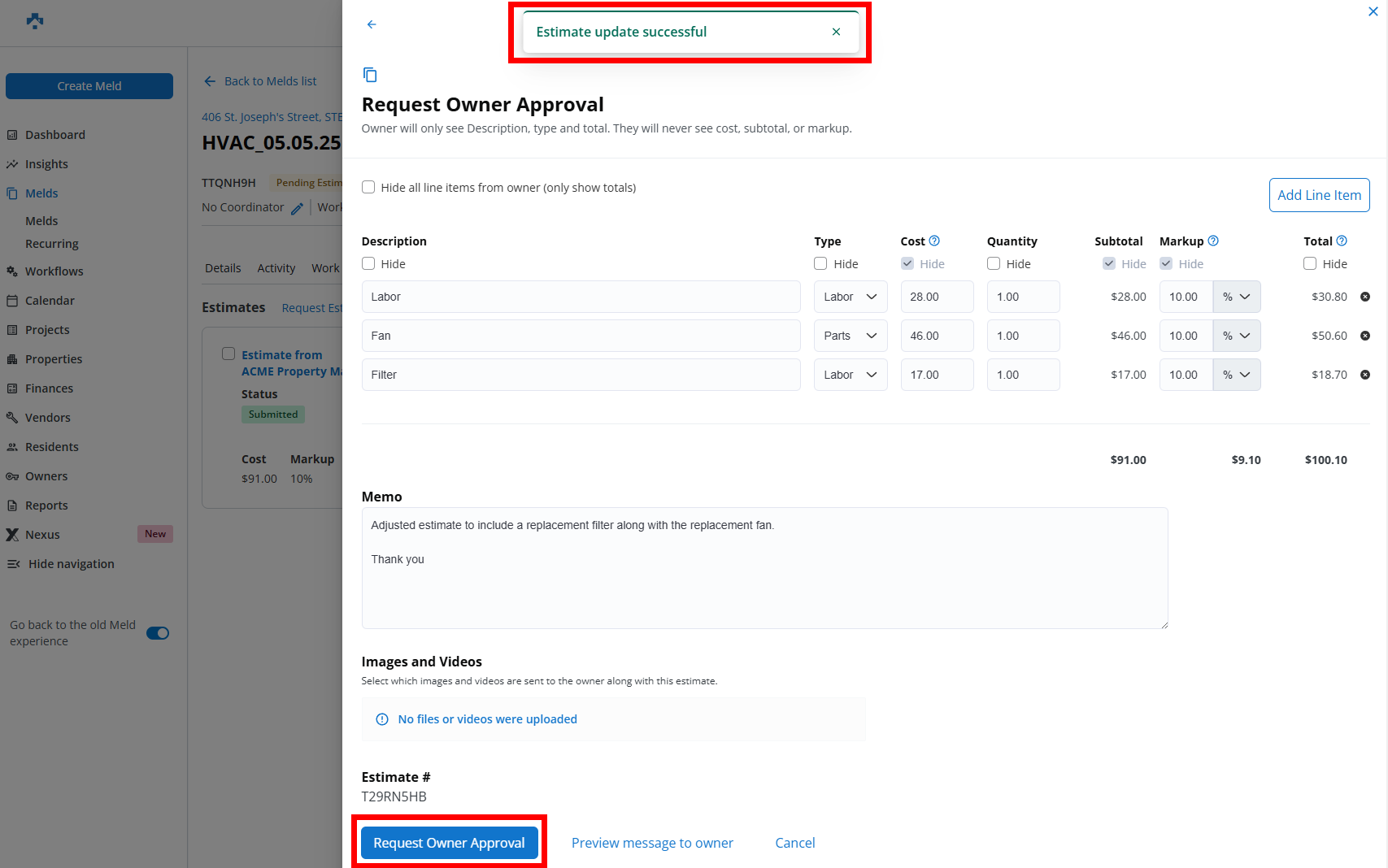
Task: Check Hide all line items from owner
Action: click(x=368, y=188)
